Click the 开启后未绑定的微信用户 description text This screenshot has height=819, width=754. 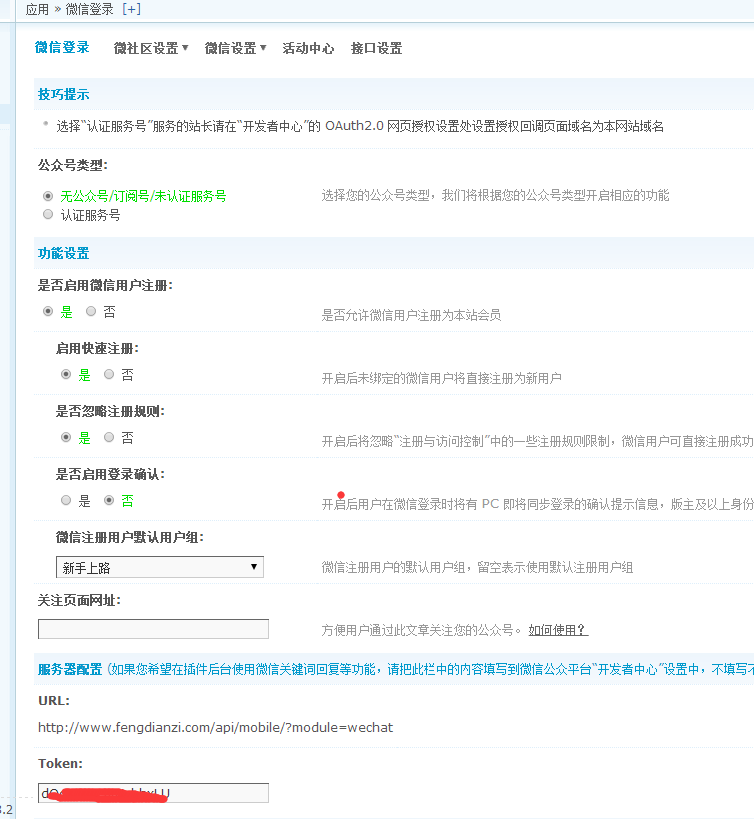[x=442, y=378]
